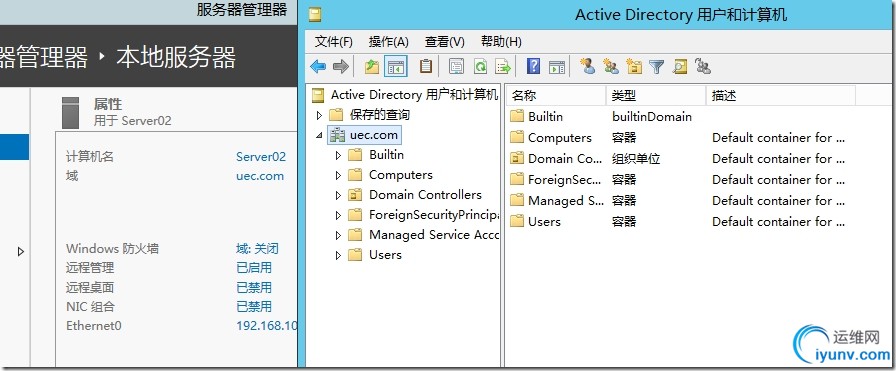The image size is (896, 371).
Task: Open the 操作(A) menu
Action: (x=389, y=42)
